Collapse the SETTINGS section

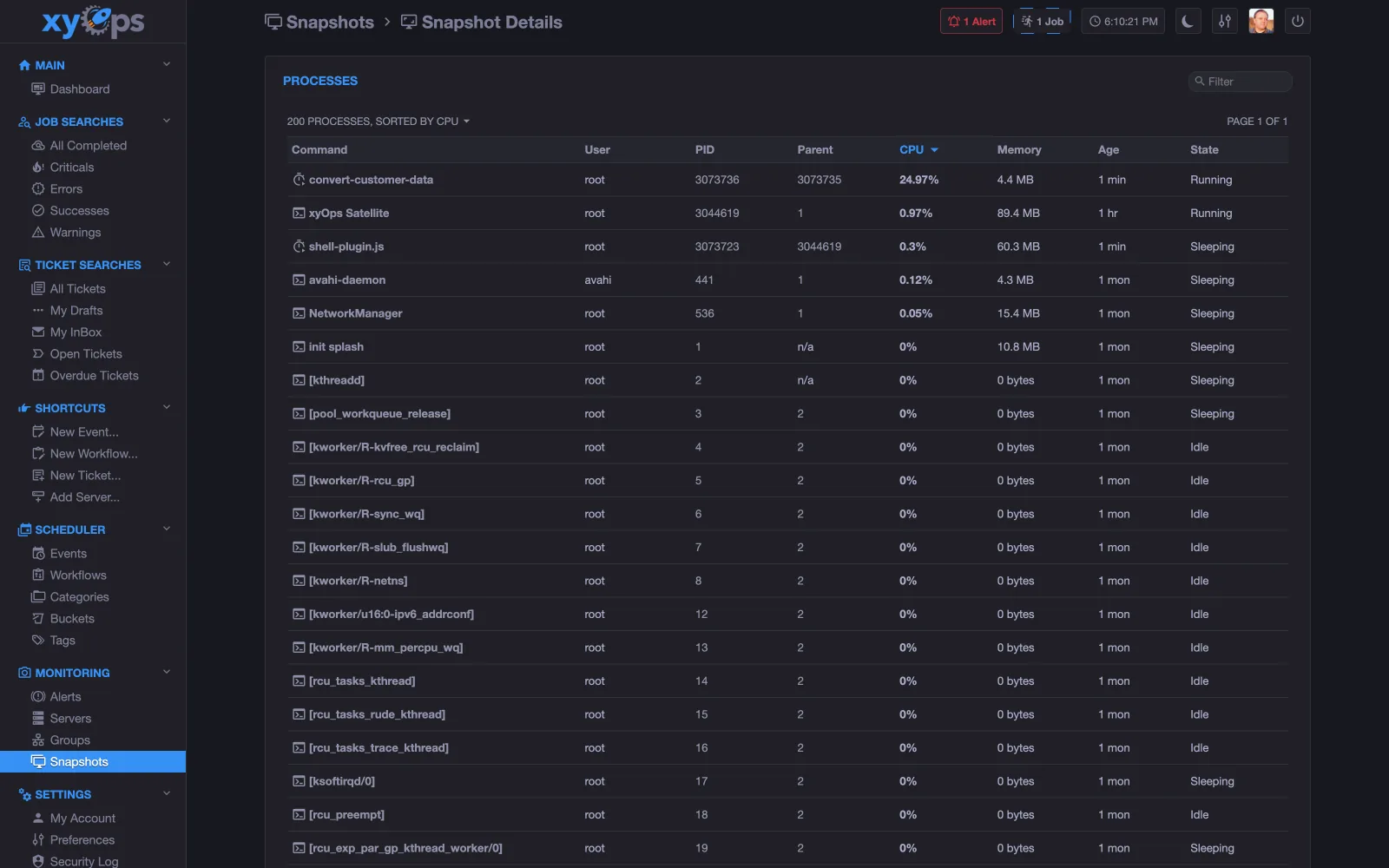(167, 794)
